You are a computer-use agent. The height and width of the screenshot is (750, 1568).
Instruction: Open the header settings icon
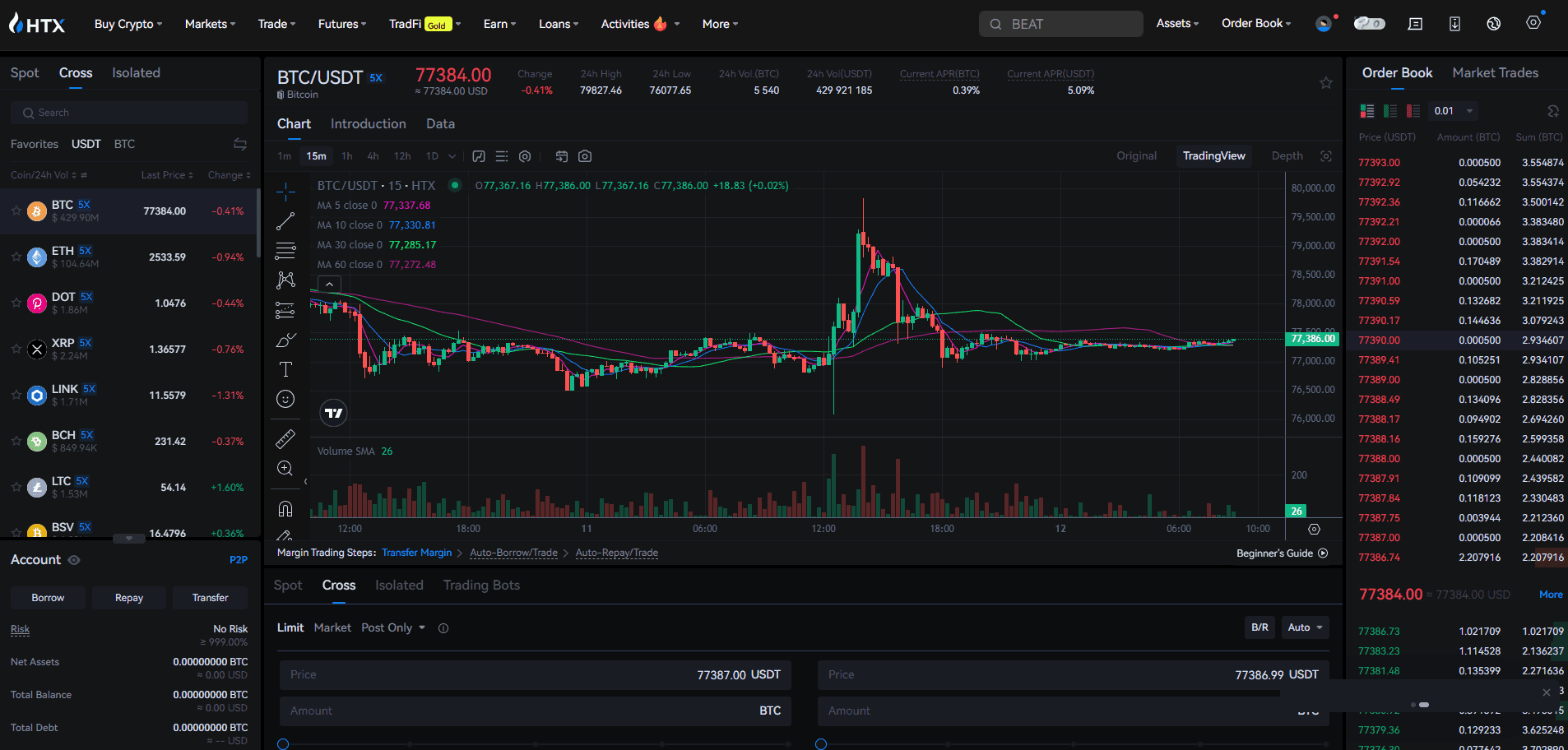[1533, 23]
